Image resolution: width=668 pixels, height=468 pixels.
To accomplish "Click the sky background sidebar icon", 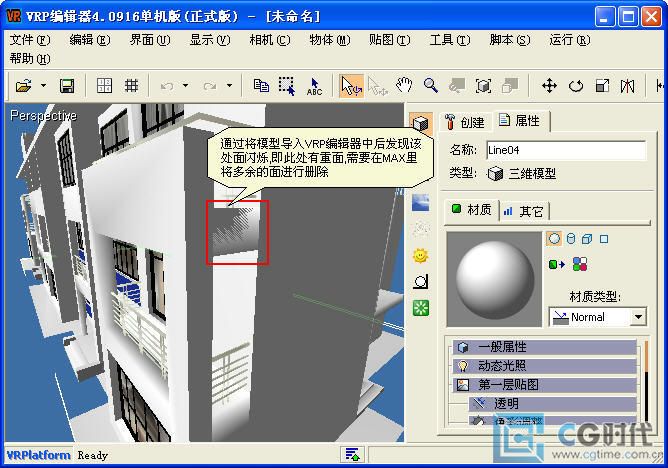I will click(420, 203).
